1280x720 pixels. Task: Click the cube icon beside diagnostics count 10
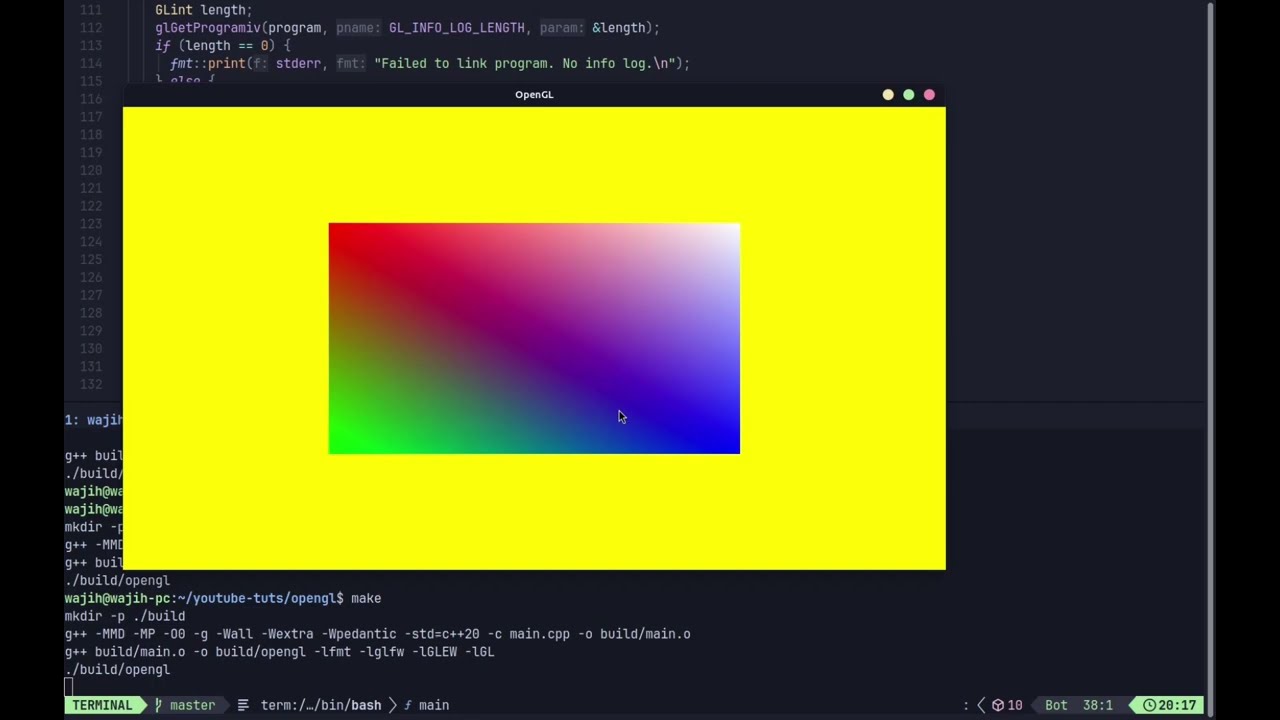tap(997, 705)
